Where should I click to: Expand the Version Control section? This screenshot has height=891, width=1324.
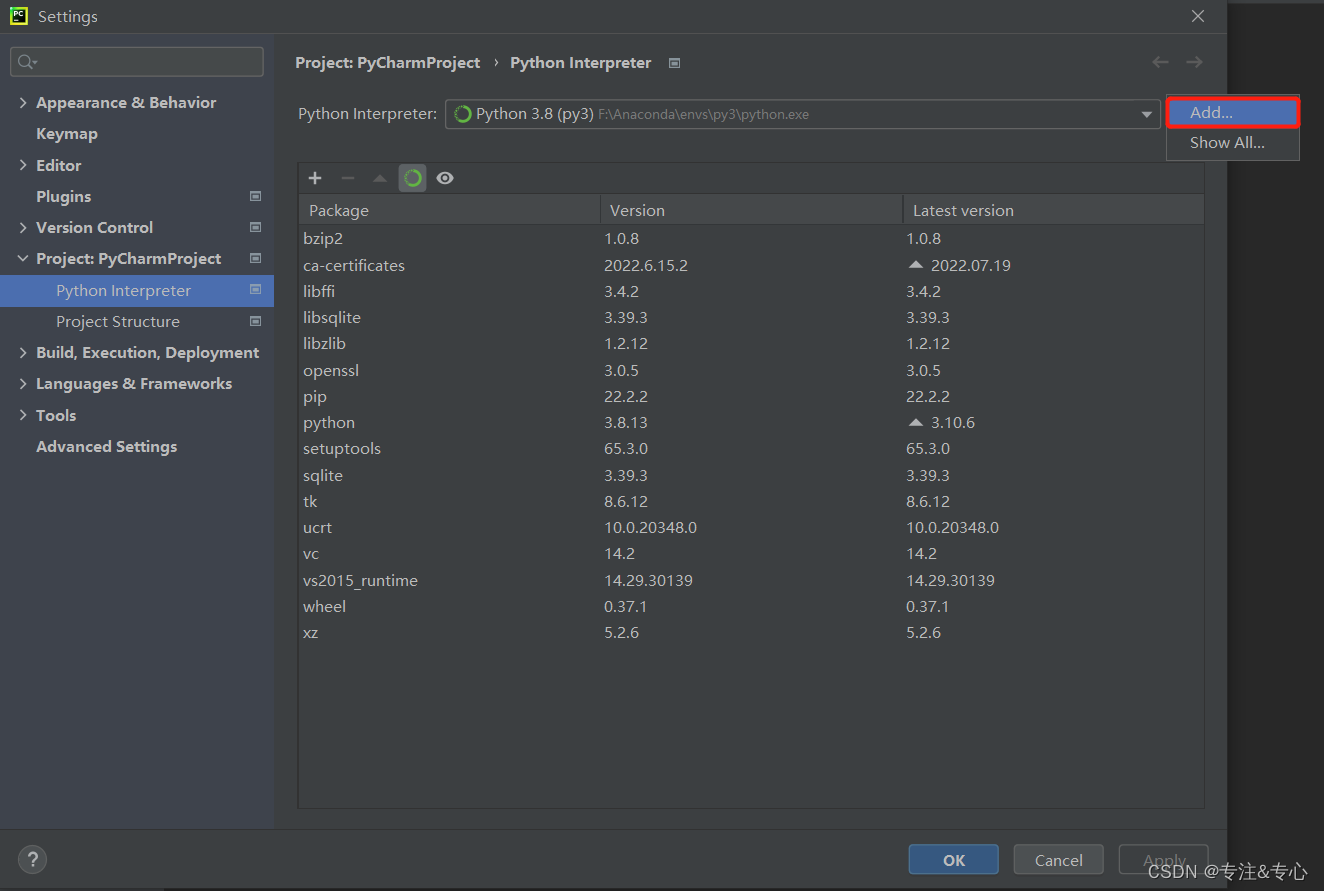(23, 227)
